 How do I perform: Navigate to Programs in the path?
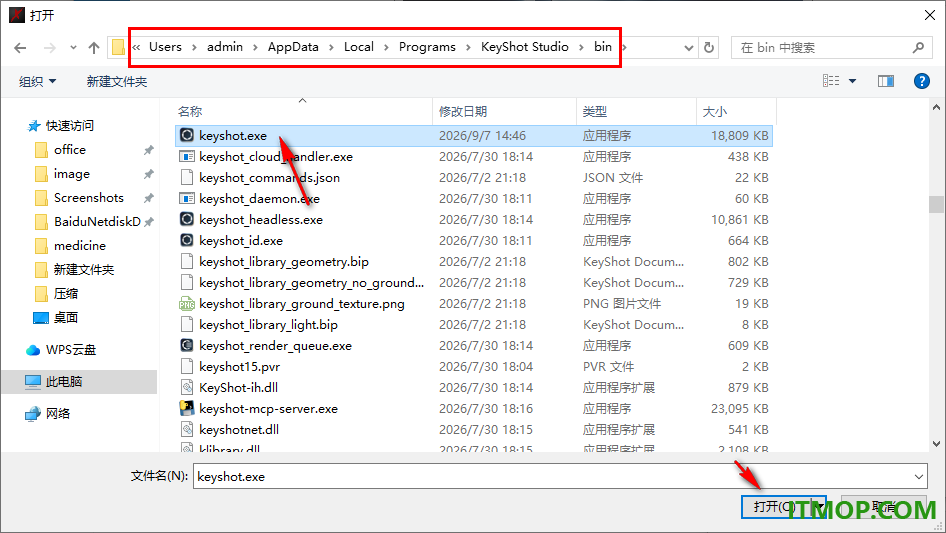[x=427, y=47]
